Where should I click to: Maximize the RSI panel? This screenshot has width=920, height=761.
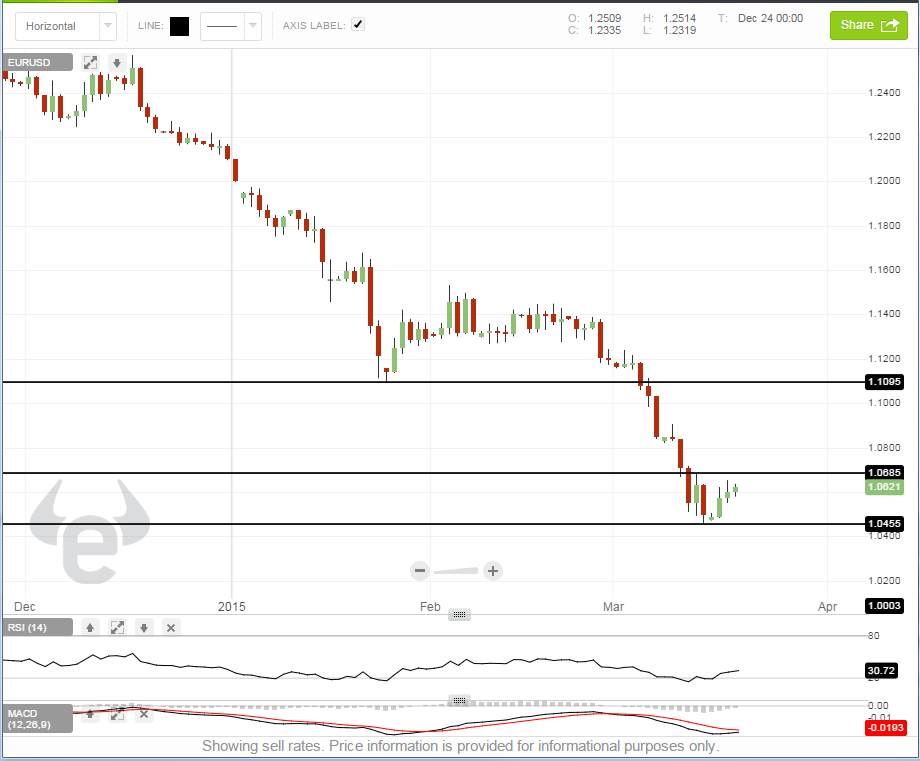pos(117,628)
